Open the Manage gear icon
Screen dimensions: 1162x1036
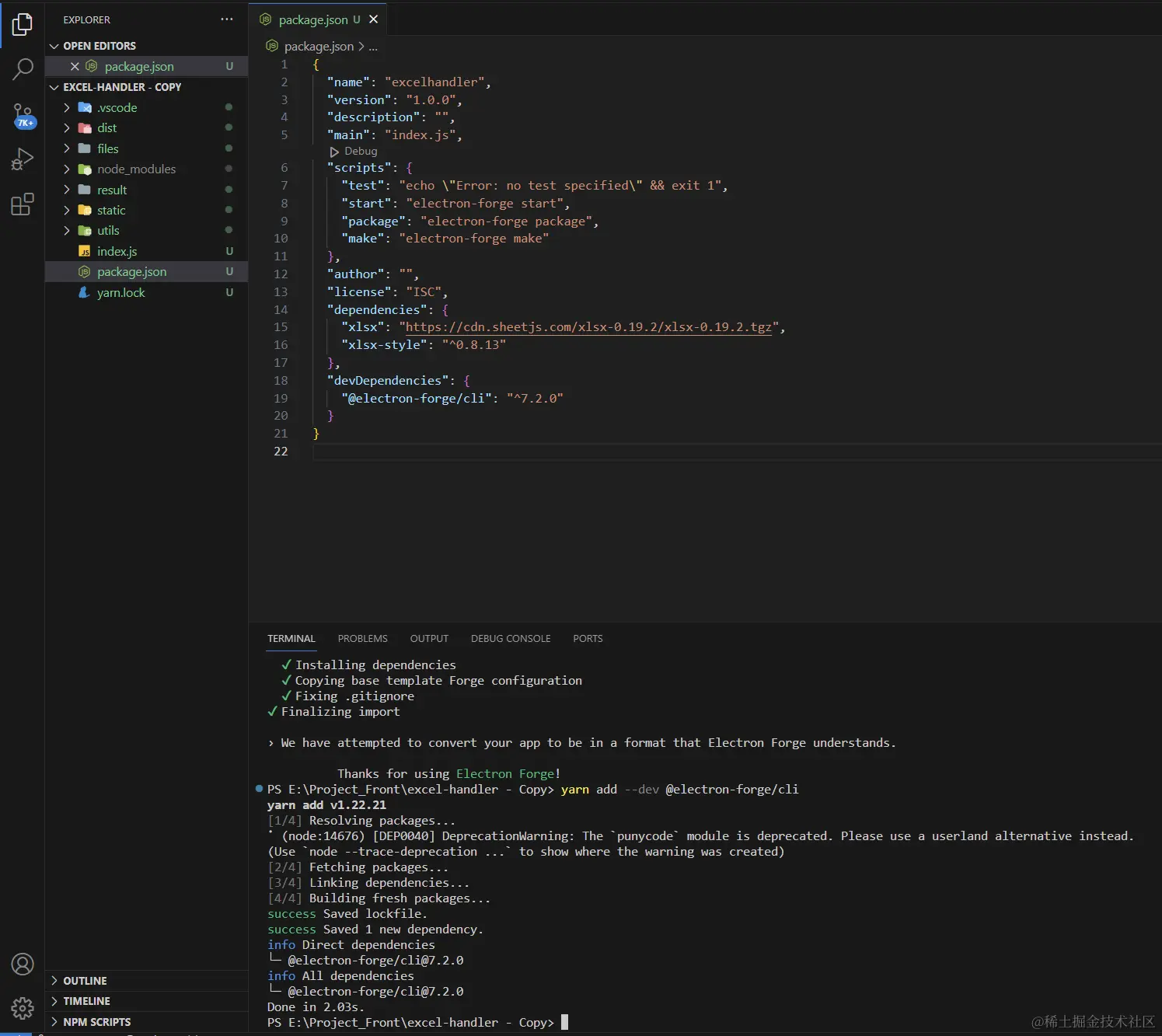point(23,1008)
